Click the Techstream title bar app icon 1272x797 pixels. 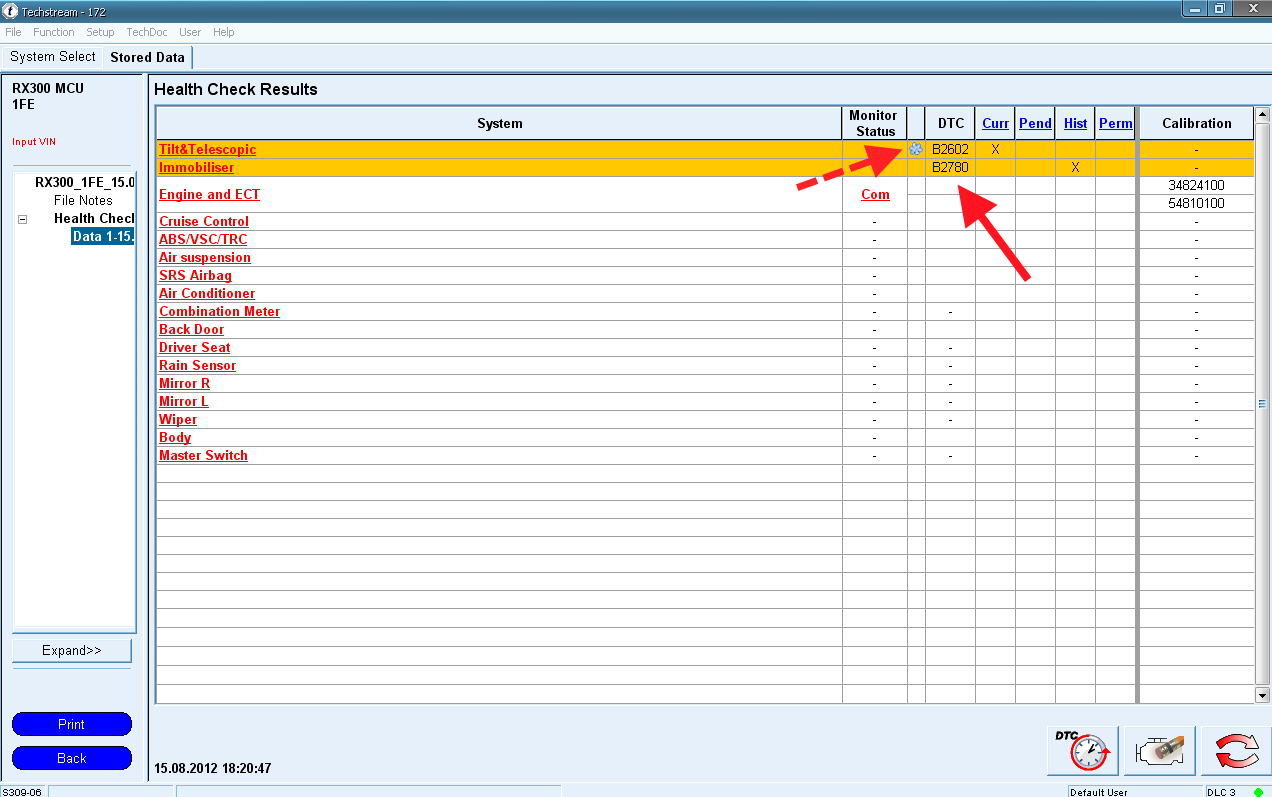point(10,11)
